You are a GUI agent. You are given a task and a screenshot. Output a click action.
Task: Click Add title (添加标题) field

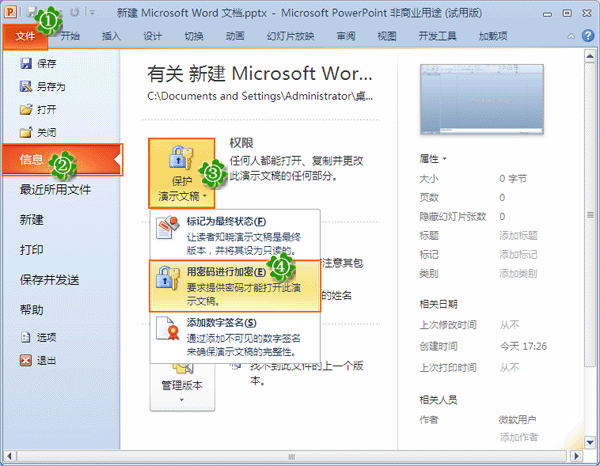tap(518, 236)
